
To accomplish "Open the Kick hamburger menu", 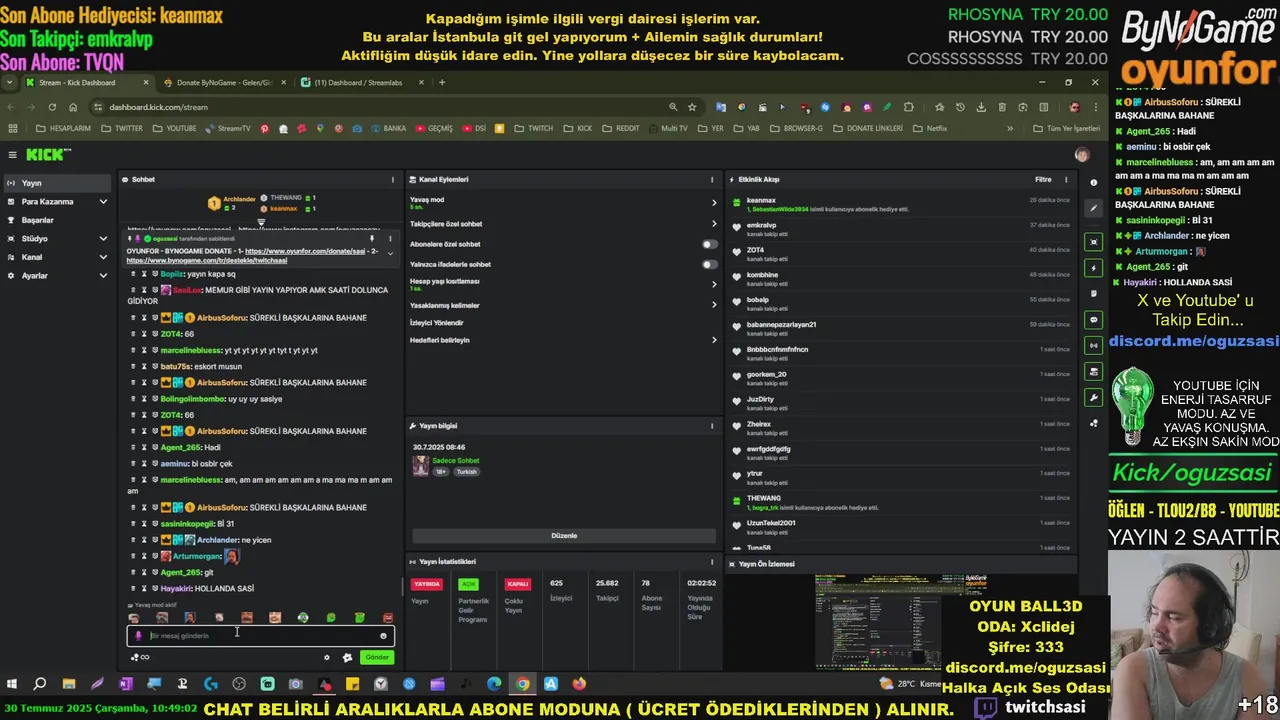I will [12, 154].
